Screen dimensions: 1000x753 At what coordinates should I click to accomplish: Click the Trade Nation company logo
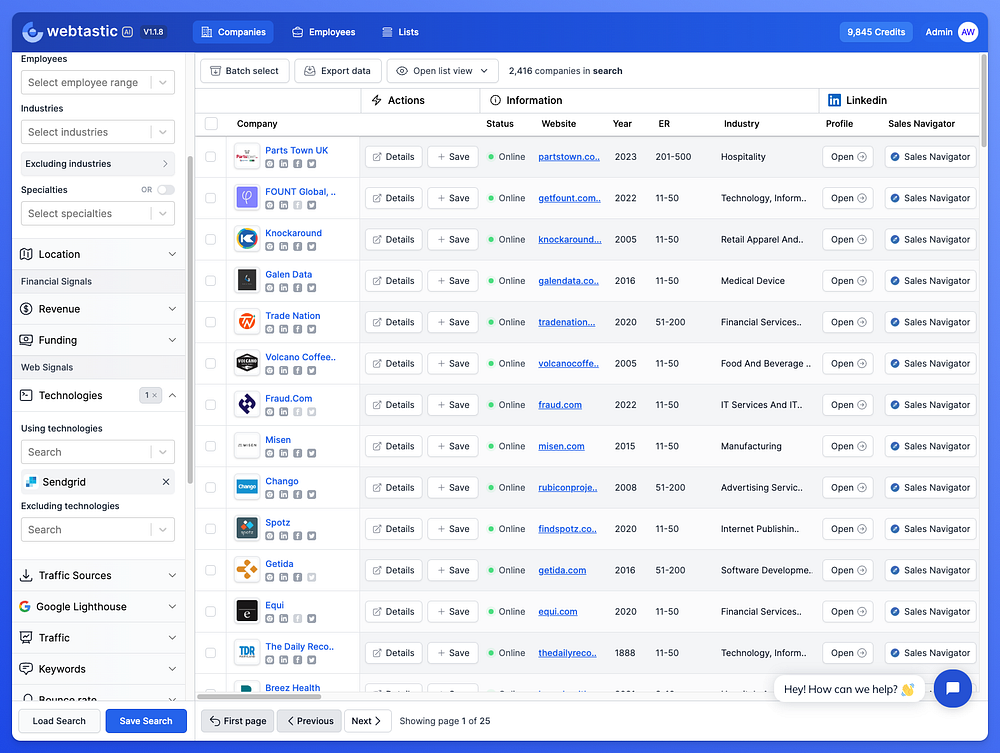(x=247, y=322)
